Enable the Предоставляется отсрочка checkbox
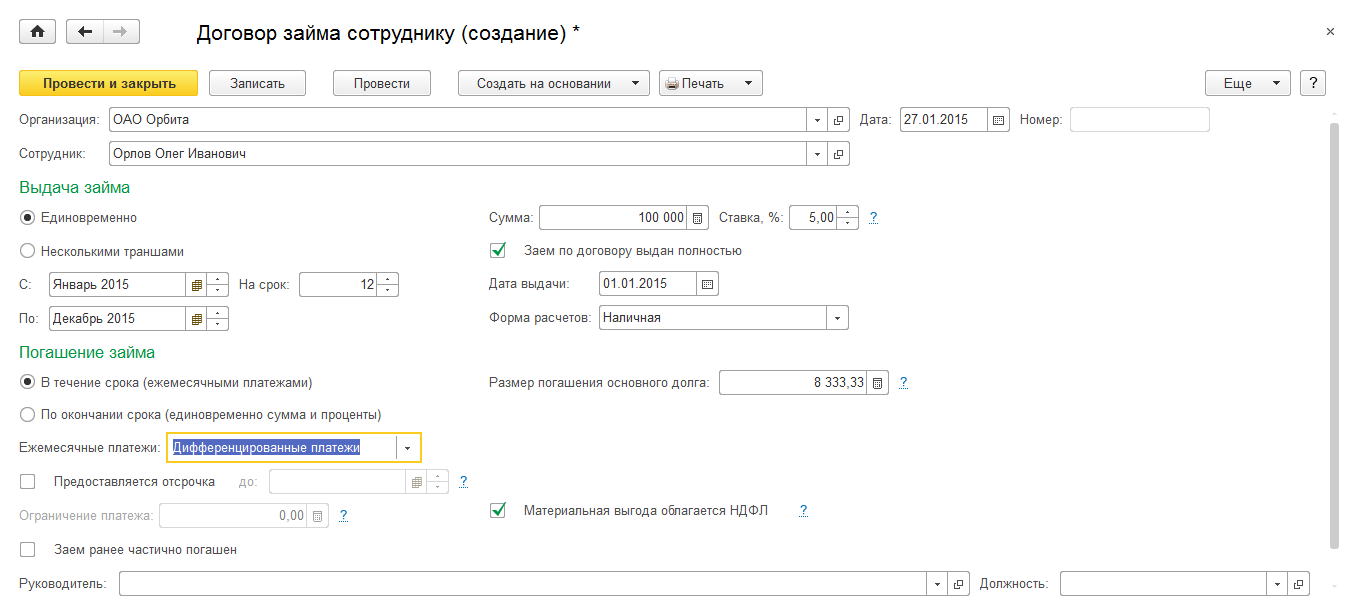 click(28, 482)
